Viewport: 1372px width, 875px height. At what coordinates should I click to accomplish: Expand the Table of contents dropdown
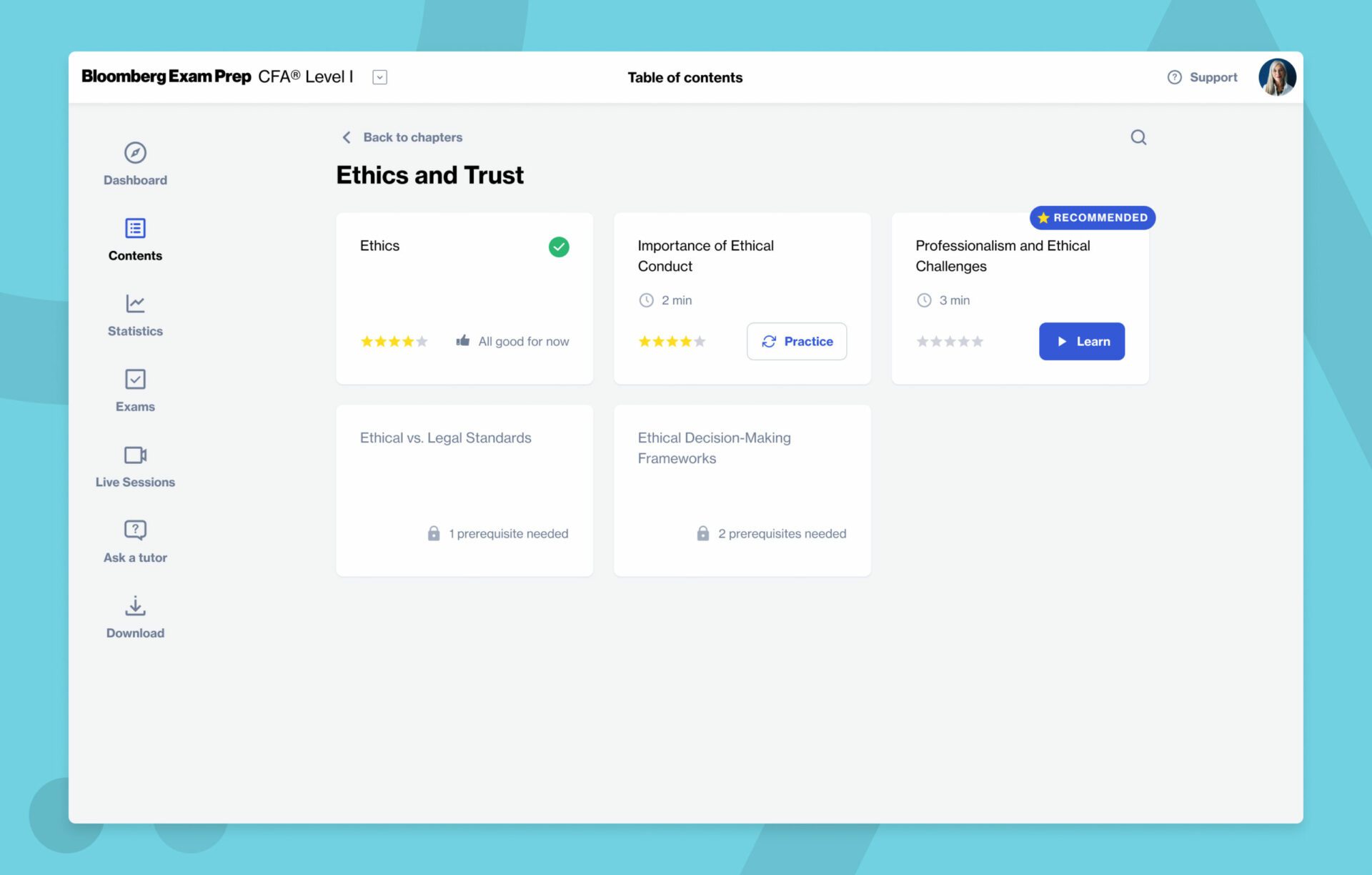coord(379,77)
